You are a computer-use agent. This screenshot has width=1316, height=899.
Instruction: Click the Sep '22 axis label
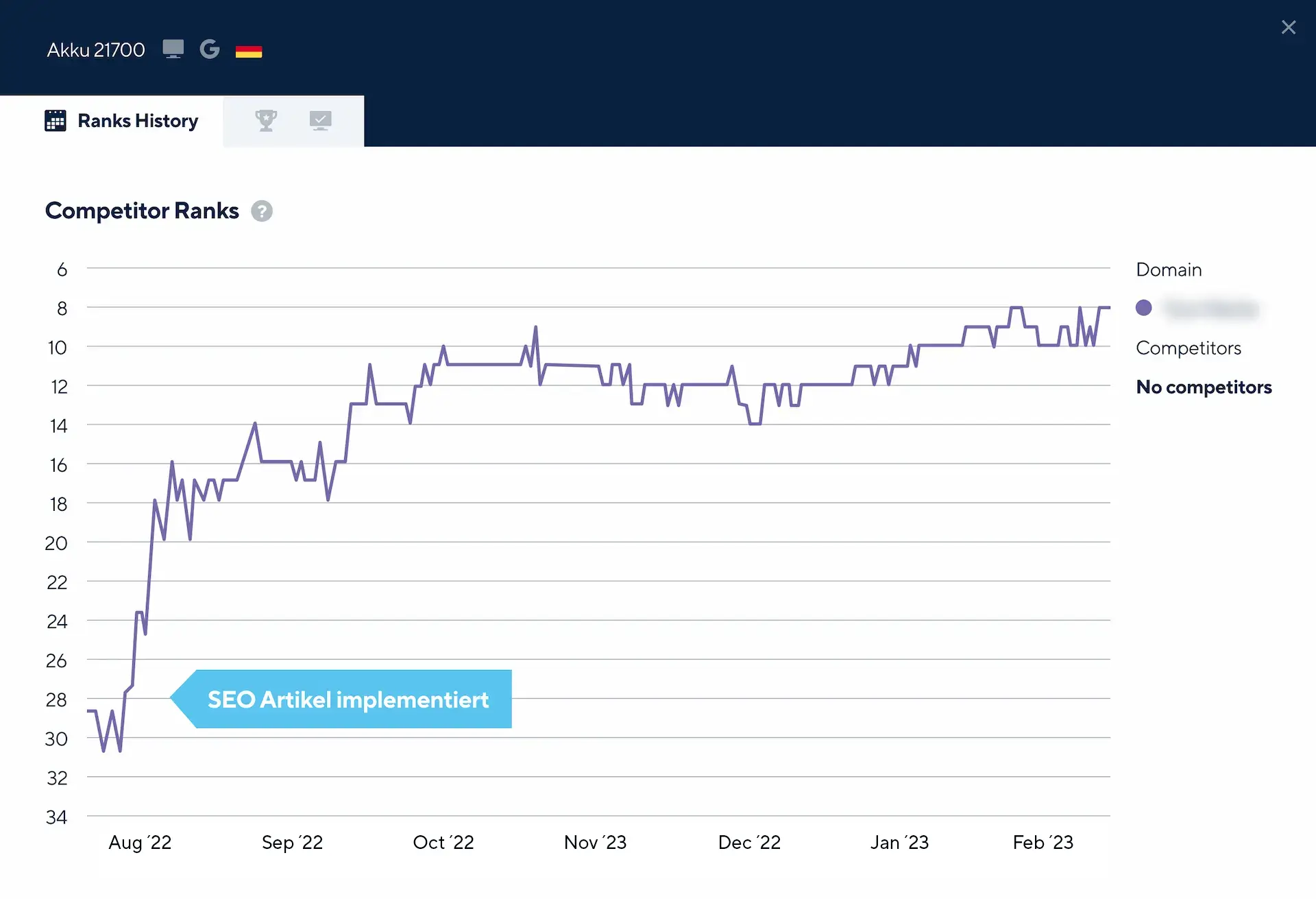point(293,843)
